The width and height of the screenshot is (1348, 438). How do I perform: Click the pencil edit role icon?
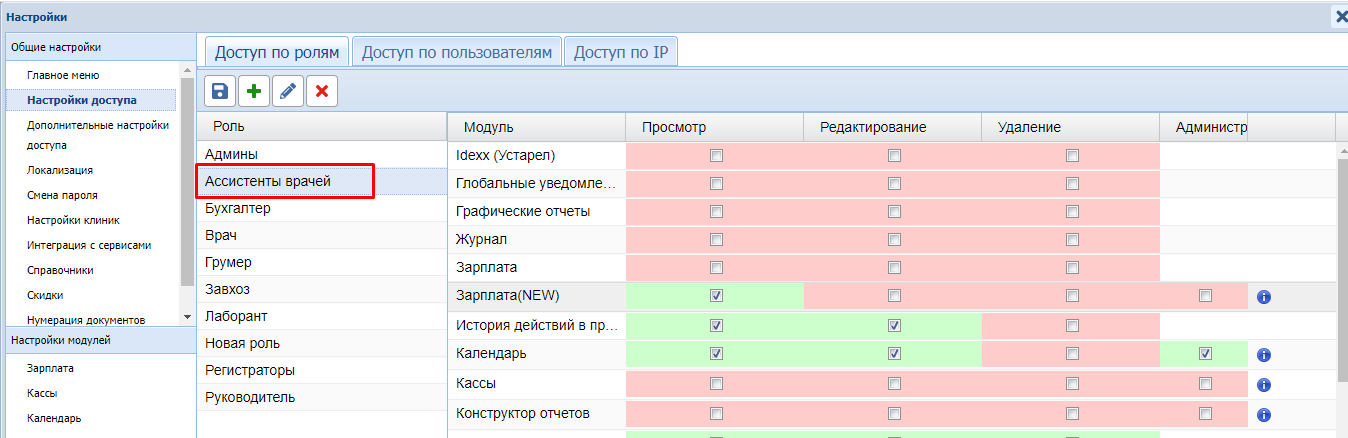tap(288, 91)
